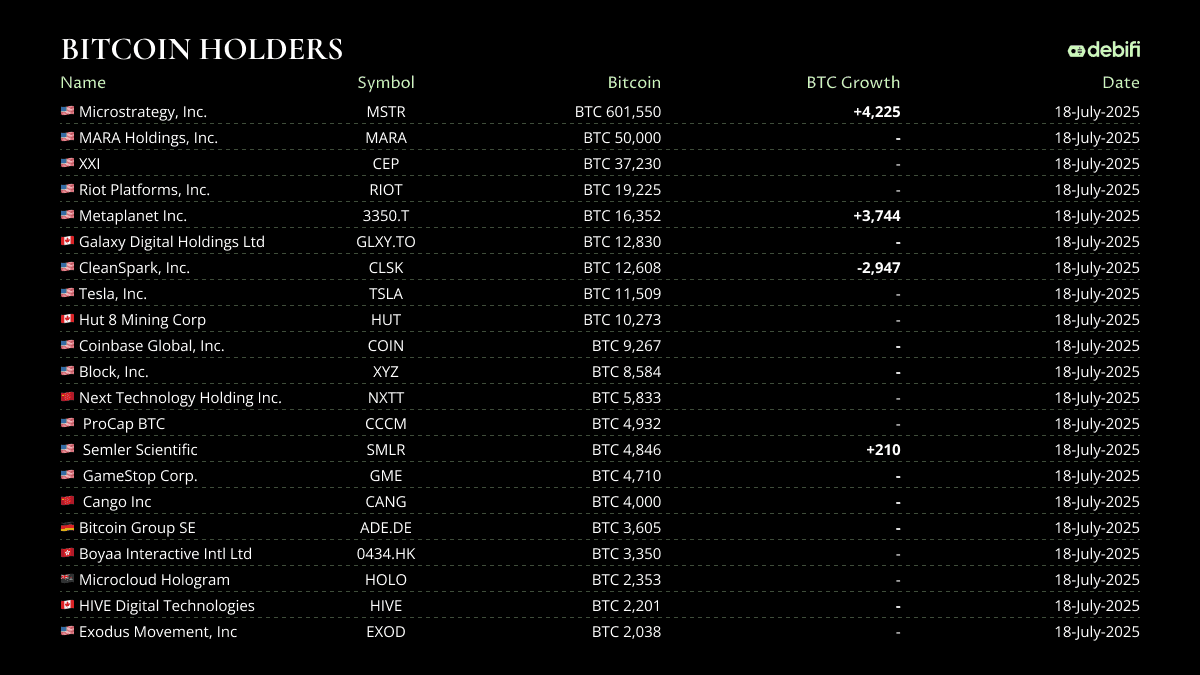Click the Riot Platforms, Inc. company name

144,190
